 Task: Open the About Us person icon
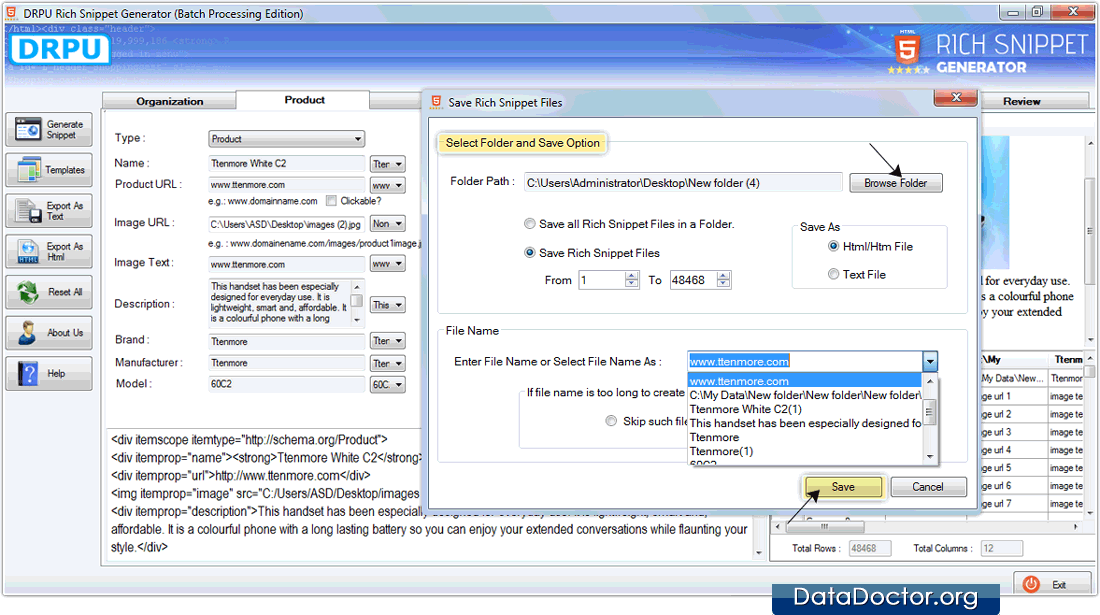pos(29,332)
